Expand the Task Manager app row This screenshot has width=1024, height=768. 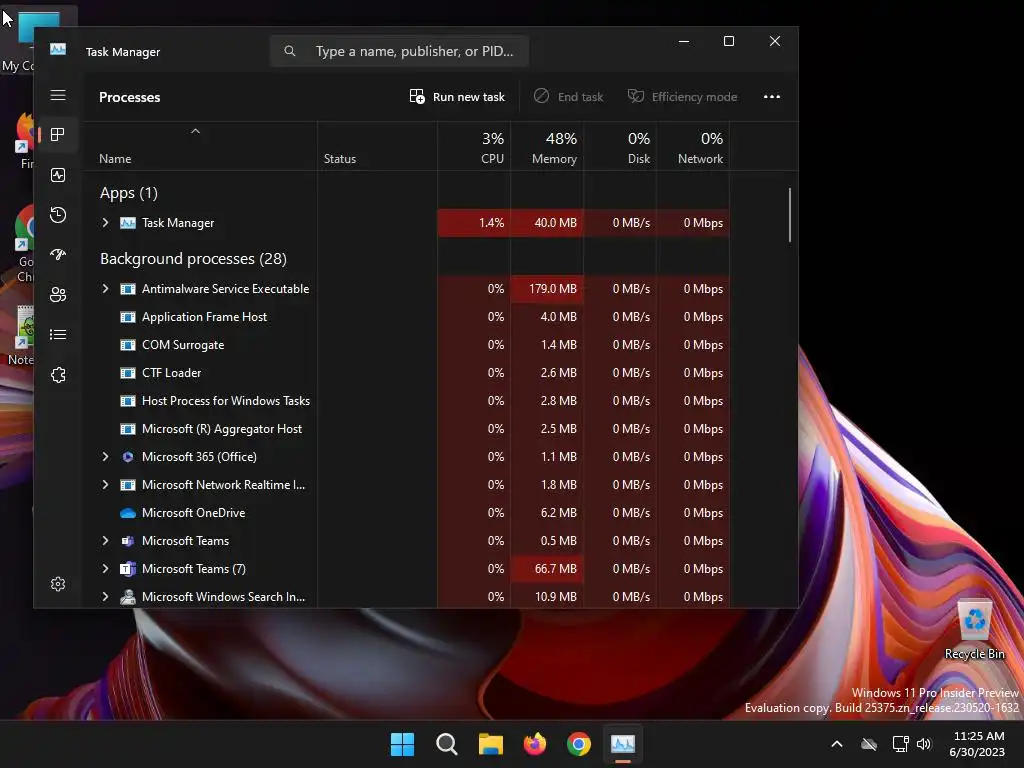[105, 223]
